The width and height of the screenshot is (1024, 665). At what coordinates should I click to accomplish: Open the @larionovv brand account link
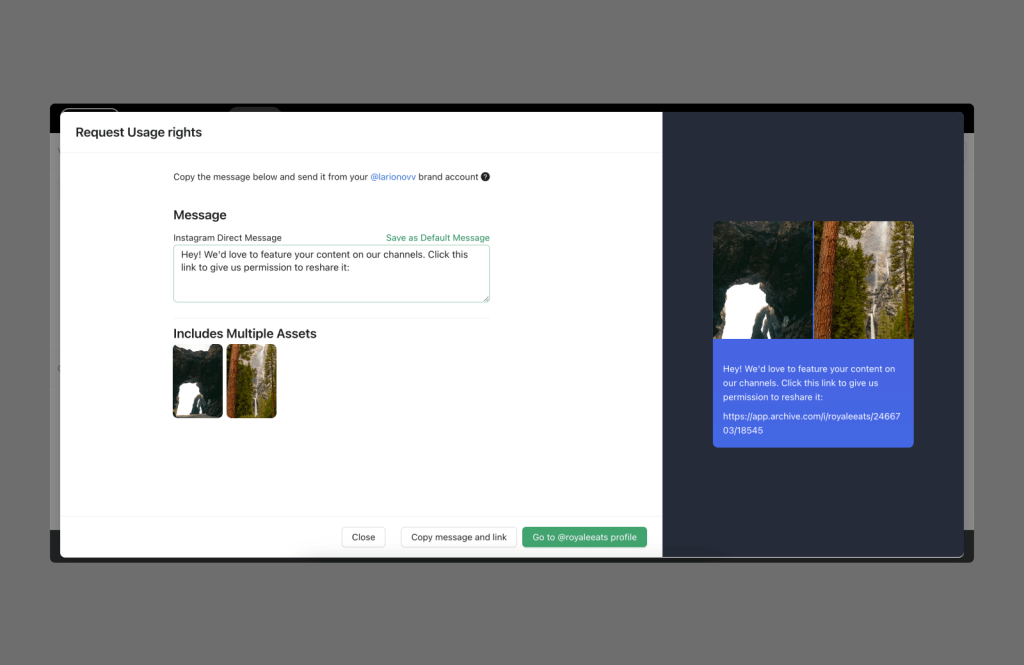pyautogui.click(x=393, y=177)
